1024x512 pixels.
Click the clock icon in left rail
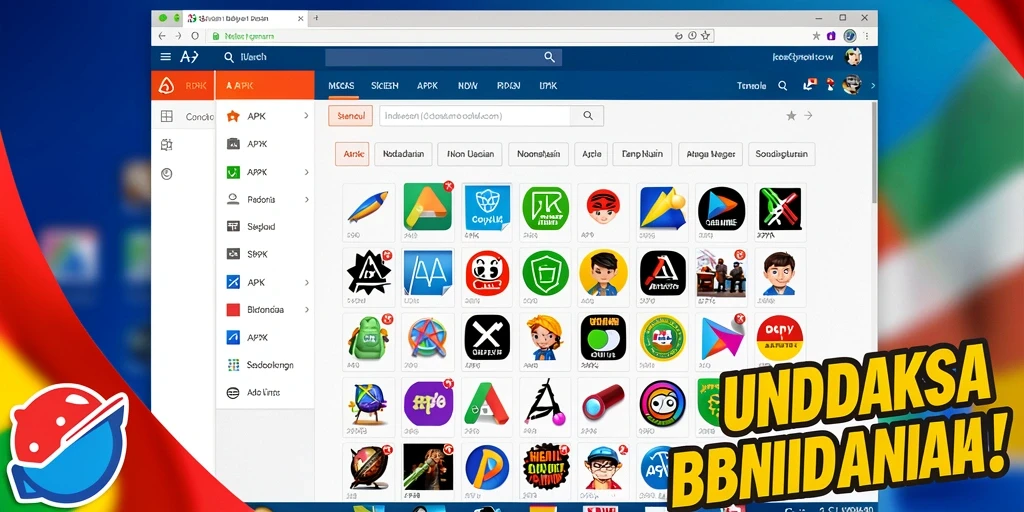167,174
